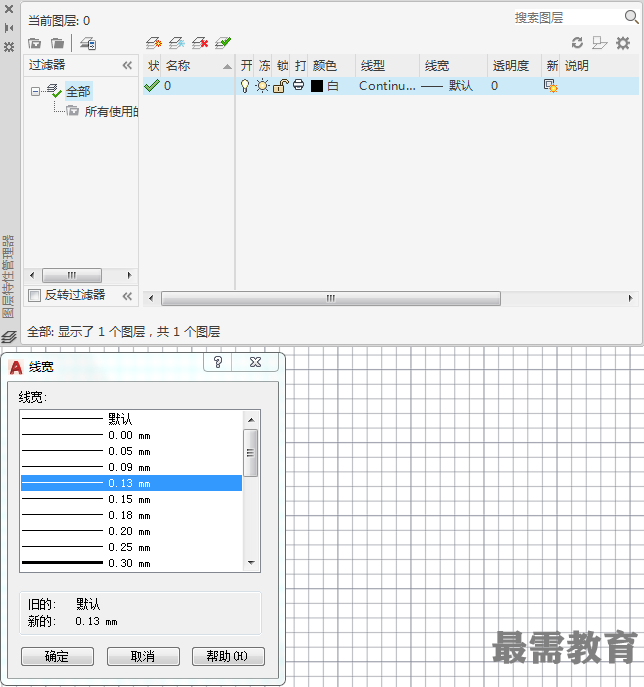Select the 0.00 mm lineweight
Image resolution: width=644 pixels, height=687 pixels.
pyautogui.click(x=131, y=435)
